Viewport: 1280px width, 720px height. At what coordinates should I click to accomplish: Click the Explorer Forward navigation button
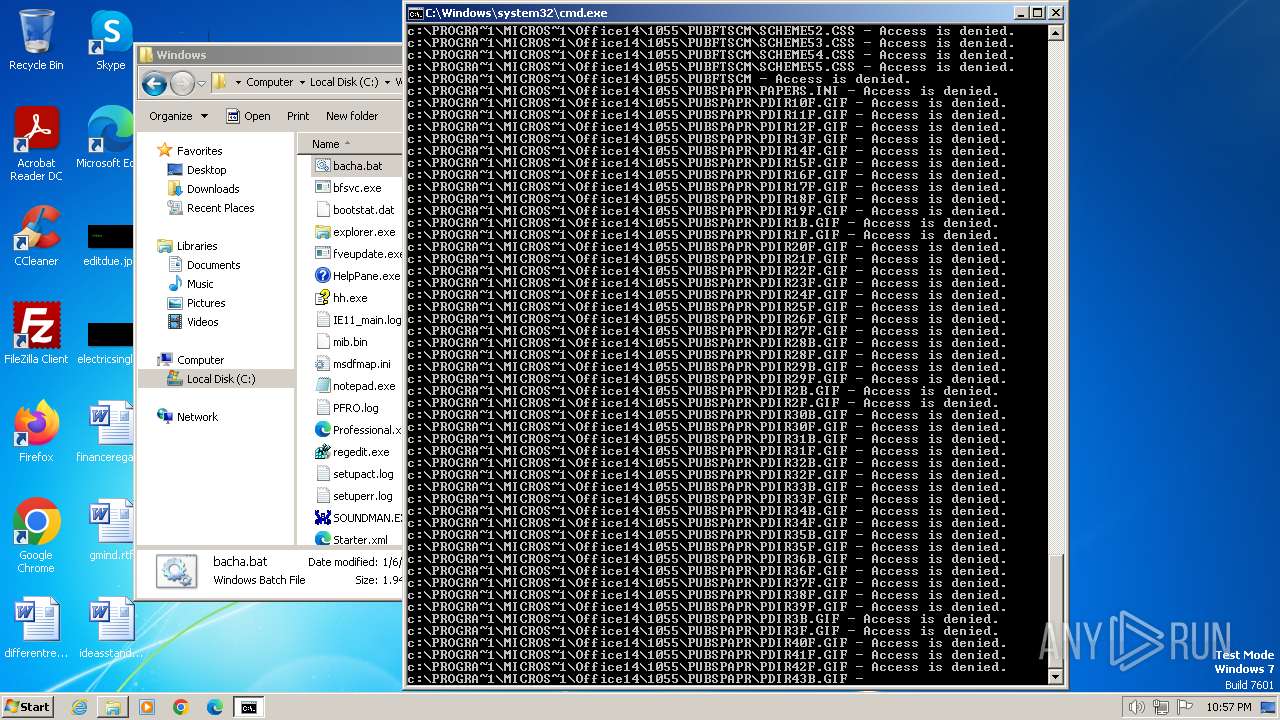pos(182,83)
